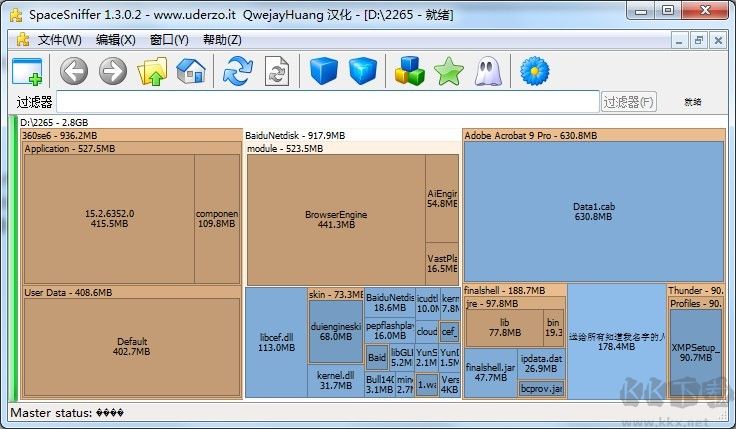Select the Bull140 3.1MB block
The height and width of the screenshot is (429, 736).
380,384
